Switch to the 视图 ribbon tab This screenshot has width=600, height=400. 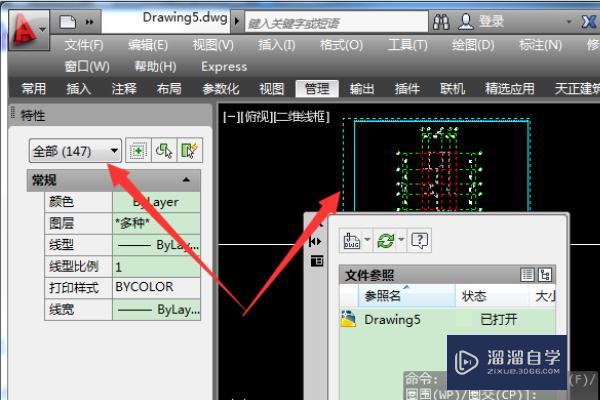(272, 89)
